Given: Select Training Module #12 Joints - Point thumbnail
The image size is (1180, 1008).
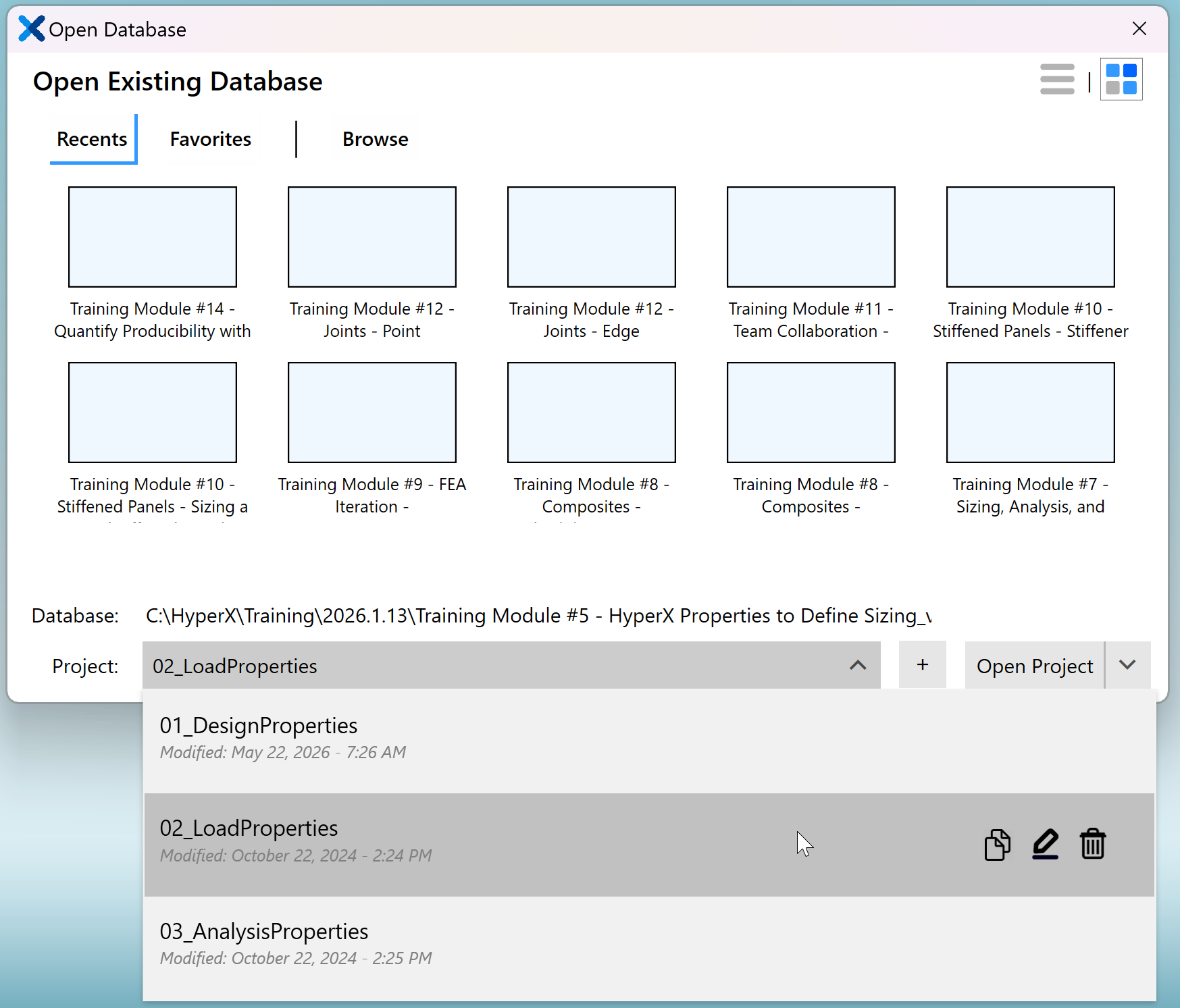Looking at the screenshot, I should coord(372,237).
